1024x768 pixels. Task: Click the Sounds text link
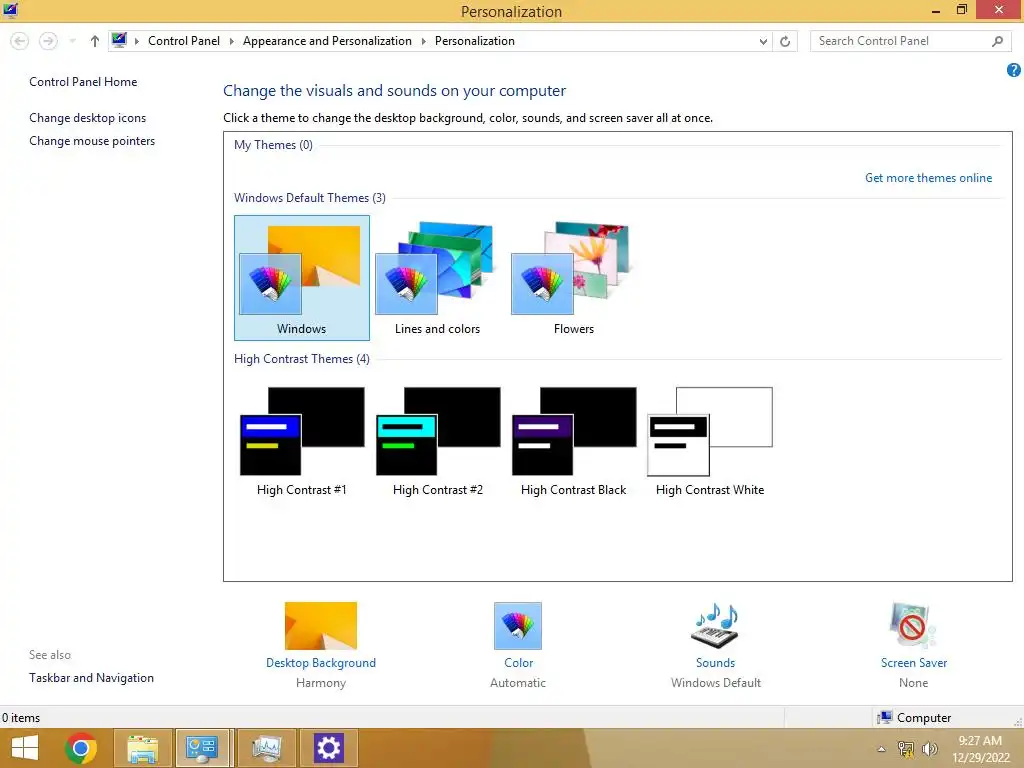pos(715,663)
